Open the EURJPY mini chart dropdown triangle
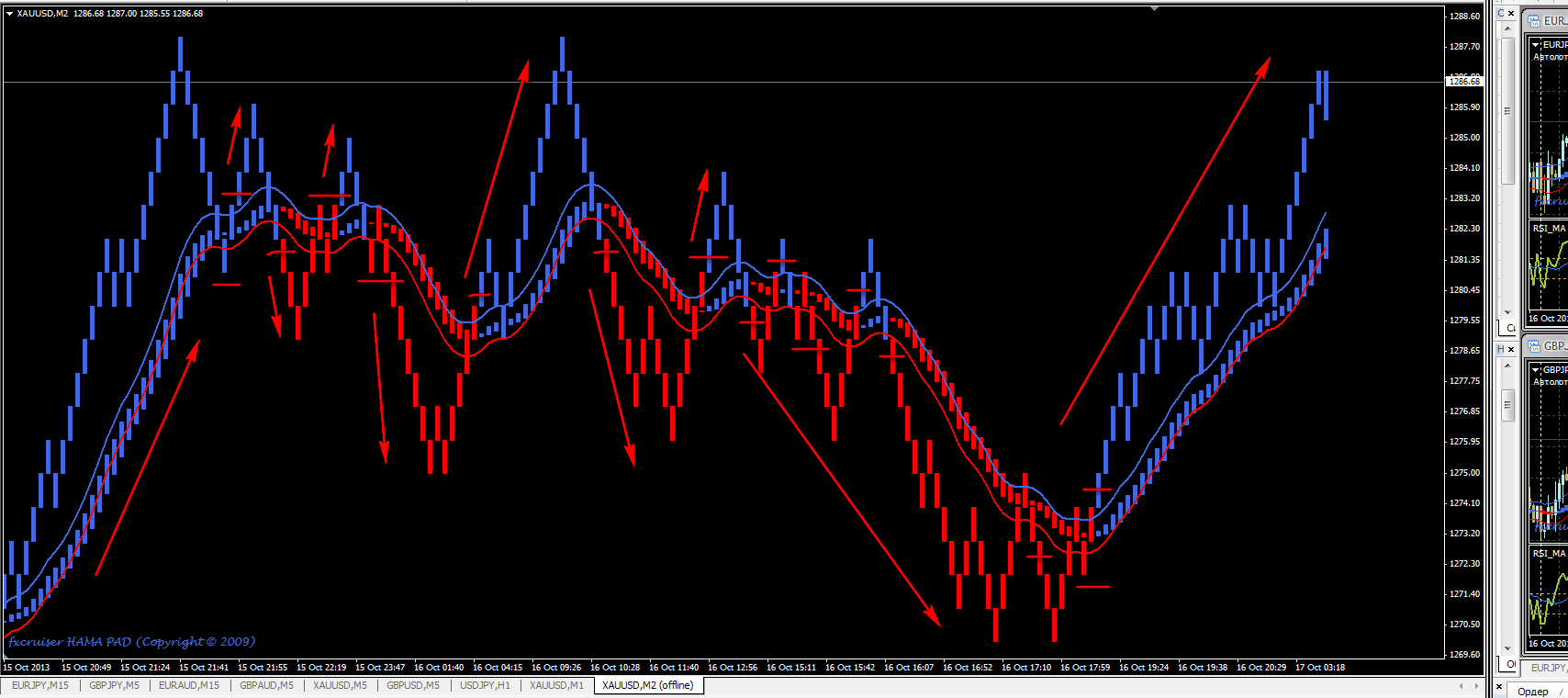Viewport: 1568px width, 698px height. coord(1535,45)
